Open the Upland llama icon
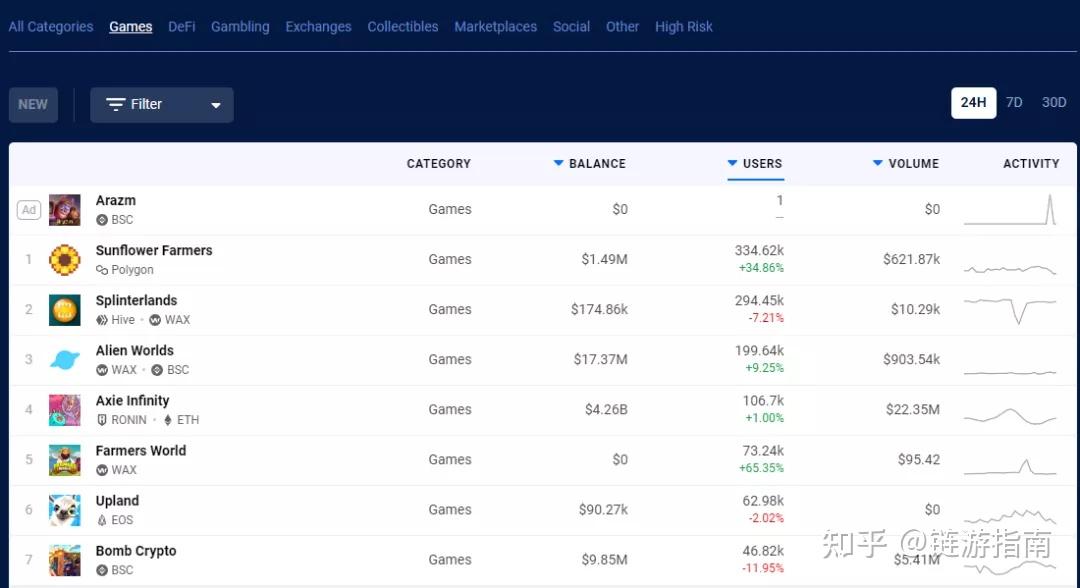Viewport: 1080px width, 588px height. (x=65, y=510)
